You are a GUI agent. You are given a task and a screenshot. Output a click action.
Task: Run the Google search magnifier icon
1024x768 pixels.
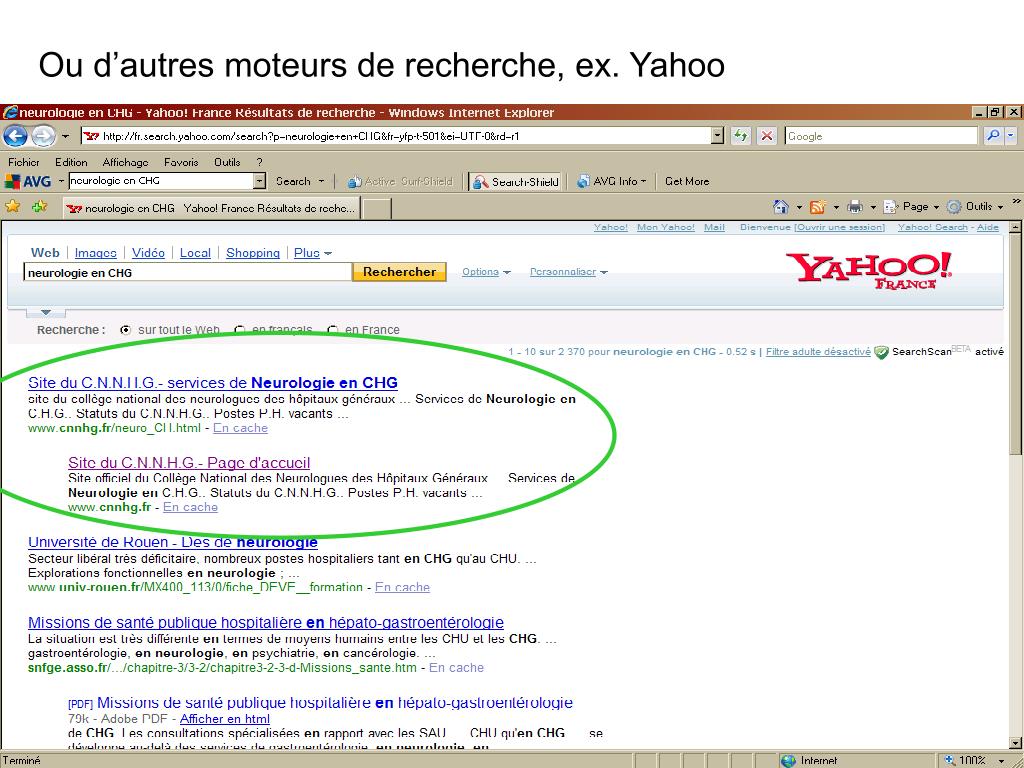(x=993, y=136)
